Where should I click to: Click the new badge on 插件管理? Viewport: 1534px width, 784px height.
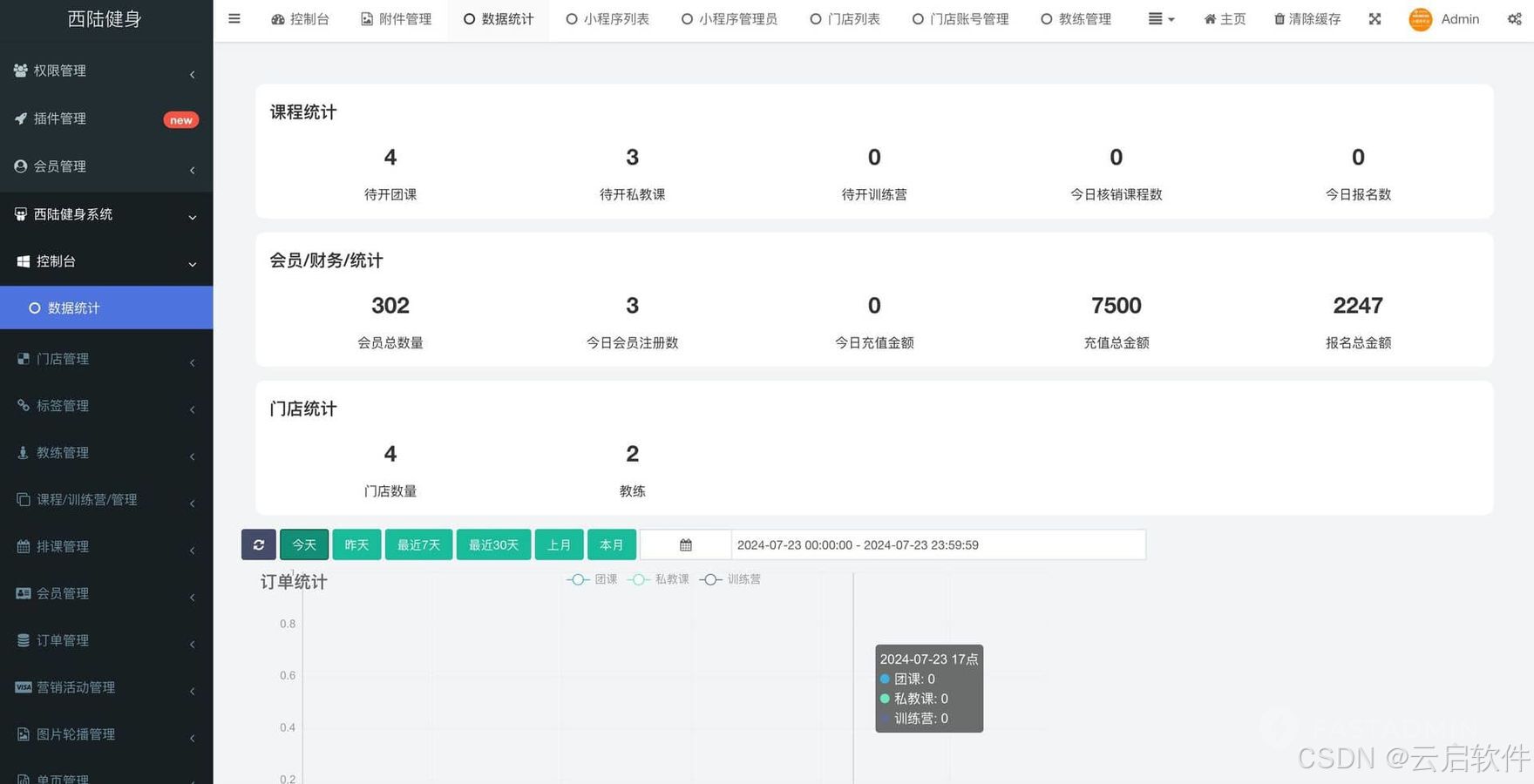click(x=181, y=120)
